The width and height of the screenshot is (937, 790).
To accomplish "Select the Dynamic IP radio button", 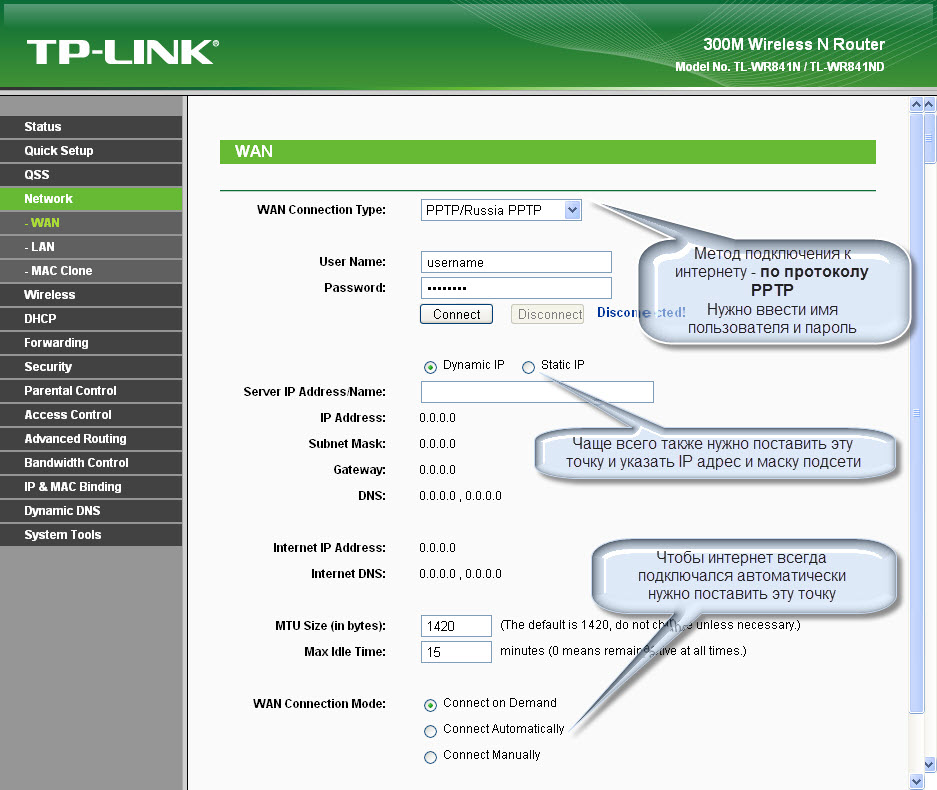I will [431, 367].
